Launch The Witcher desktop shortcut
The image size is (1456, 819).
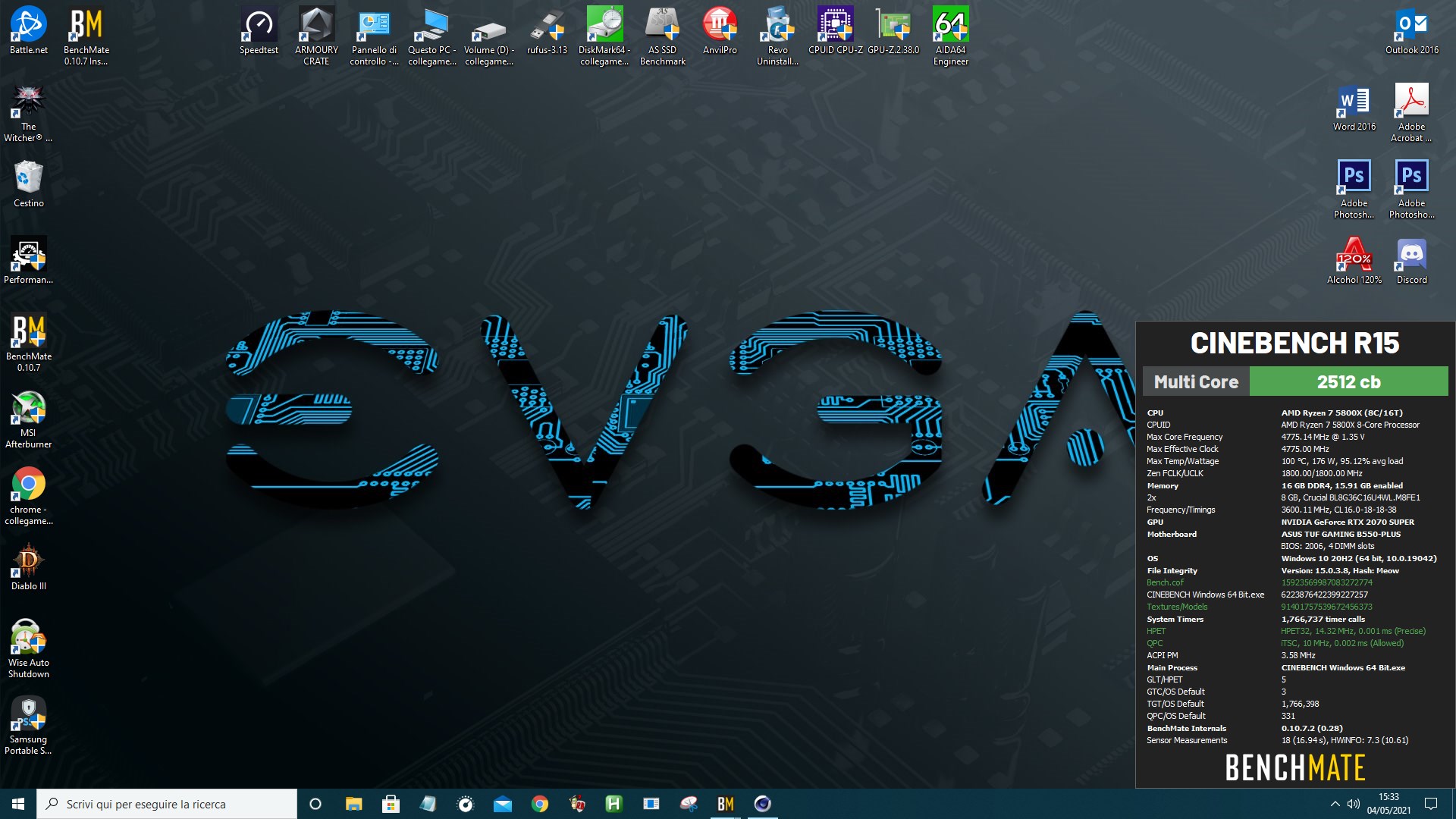tap(29, 112)
